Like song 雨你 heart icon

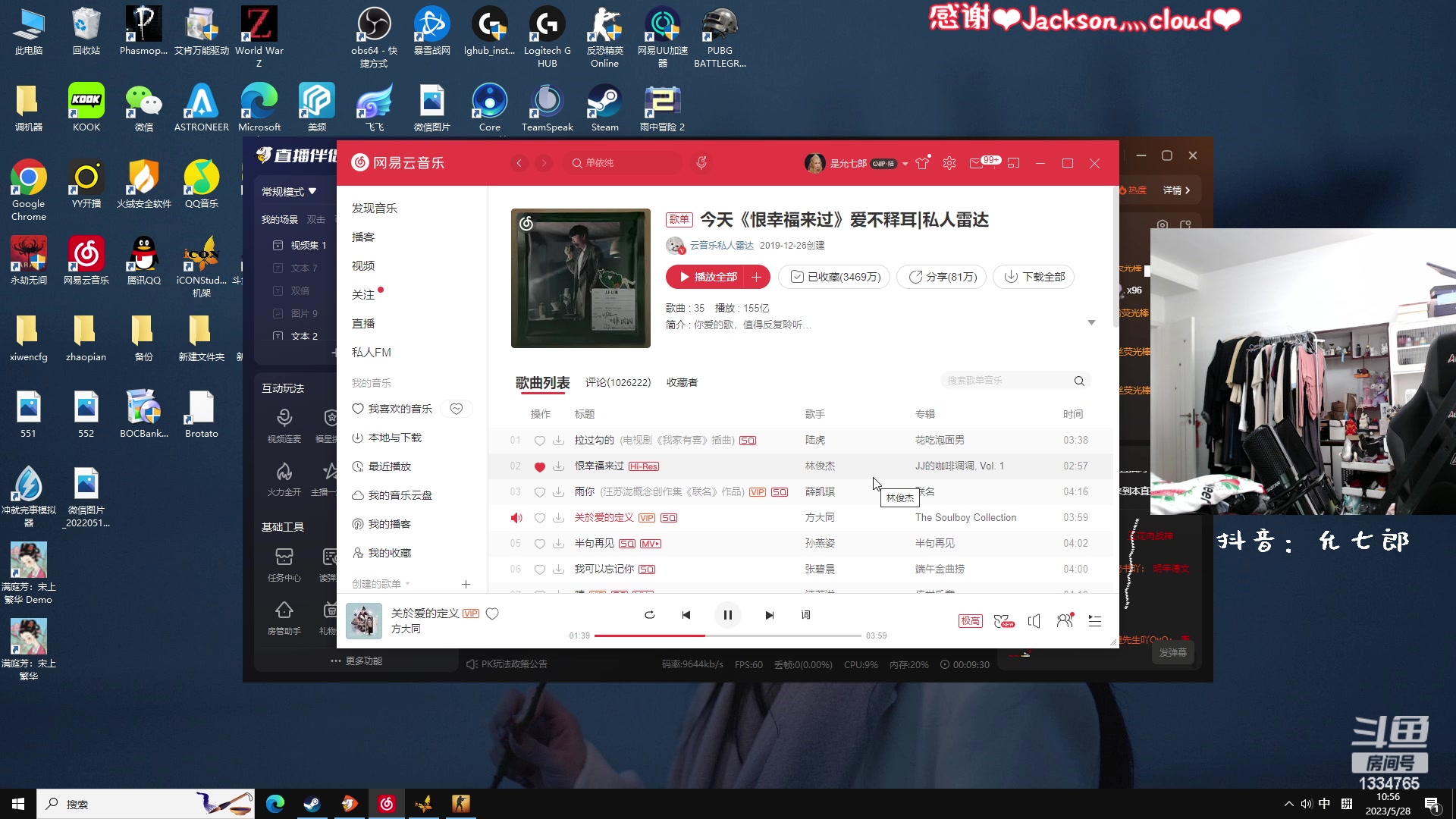coord(540,492)
